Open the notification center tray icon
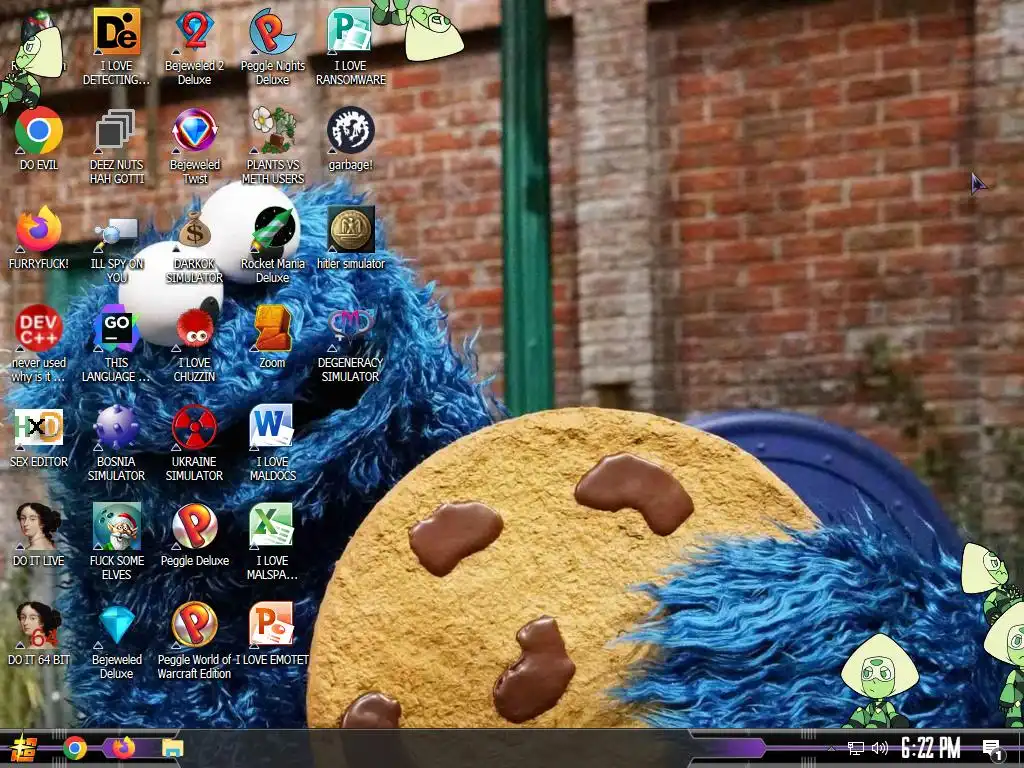The height and width of the screenshot is (768, 1024). point(993,750)
